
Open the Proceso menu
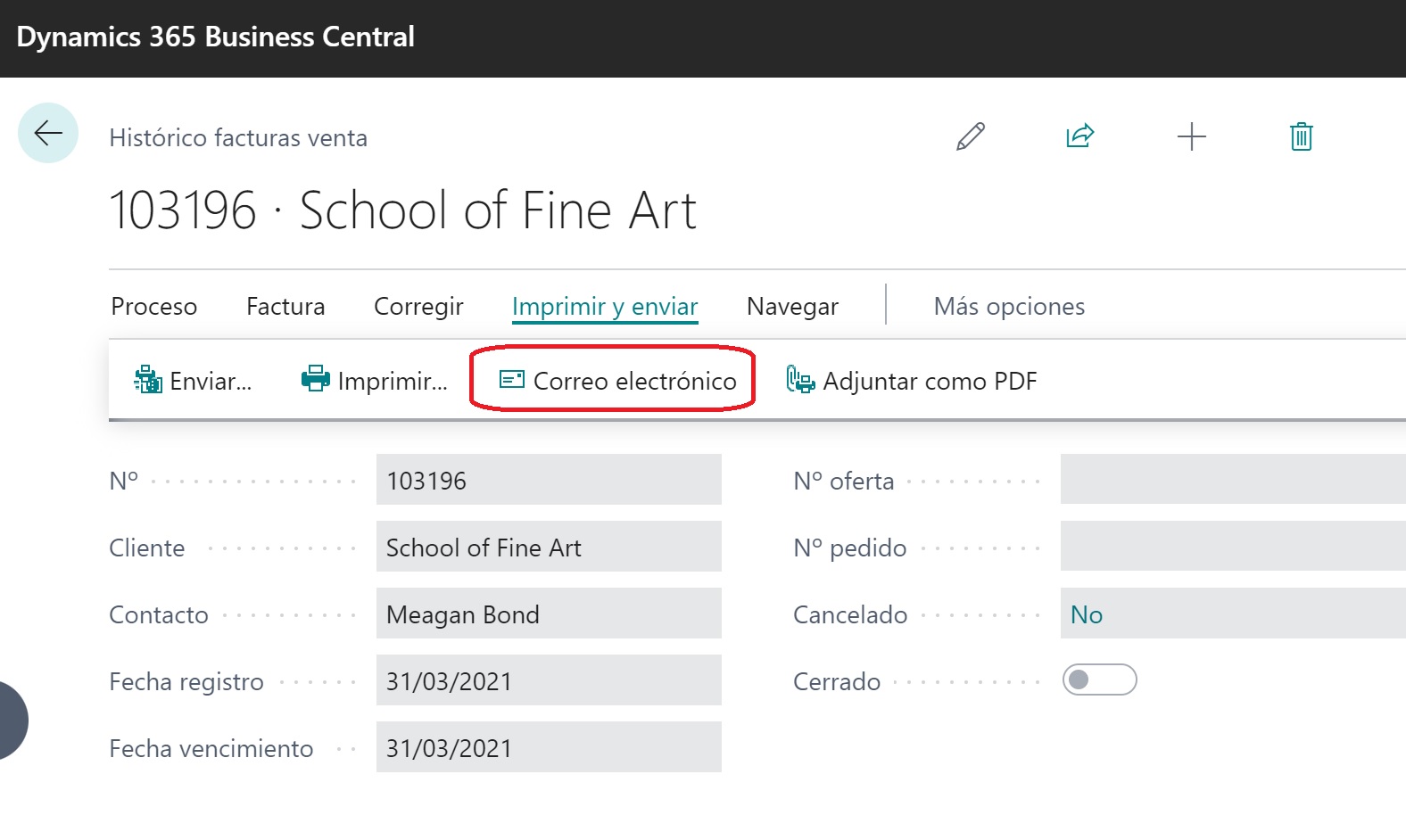click(x=154, y=307)
